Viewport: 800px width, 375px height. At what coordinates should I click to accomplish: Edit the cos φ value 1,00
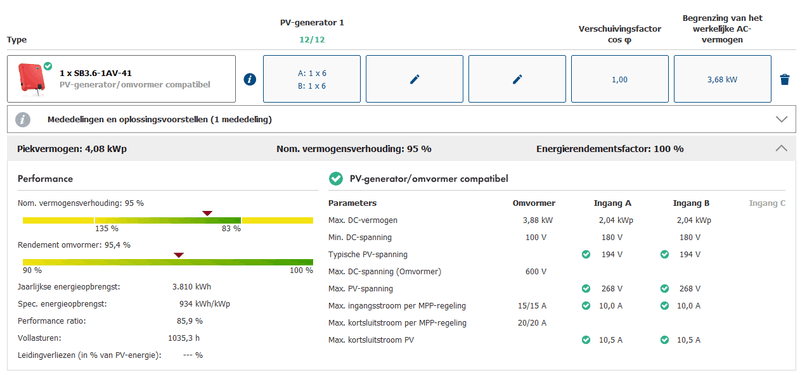pyautogui.click(x=620, y=79)
